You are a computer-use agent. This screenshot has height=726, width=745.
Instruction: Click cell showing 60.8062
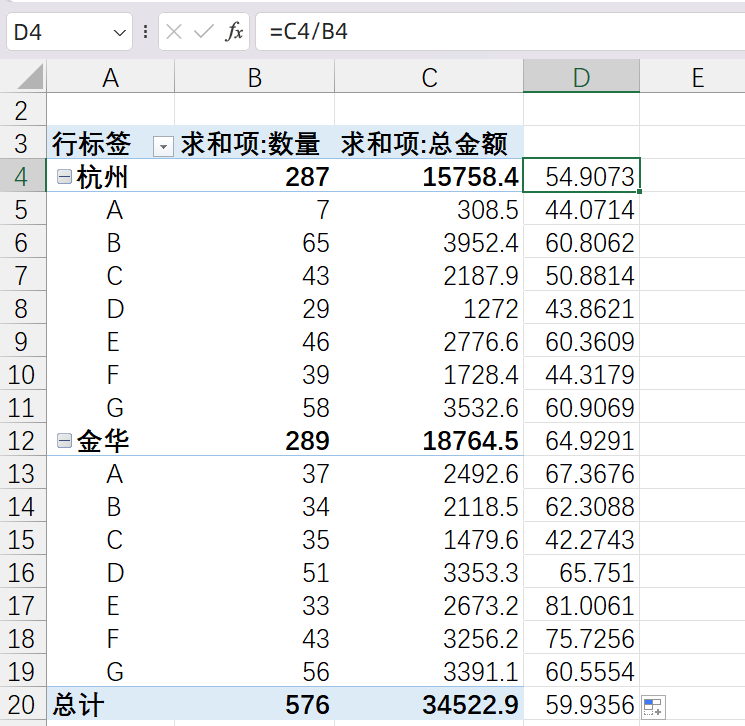point(582,242)
